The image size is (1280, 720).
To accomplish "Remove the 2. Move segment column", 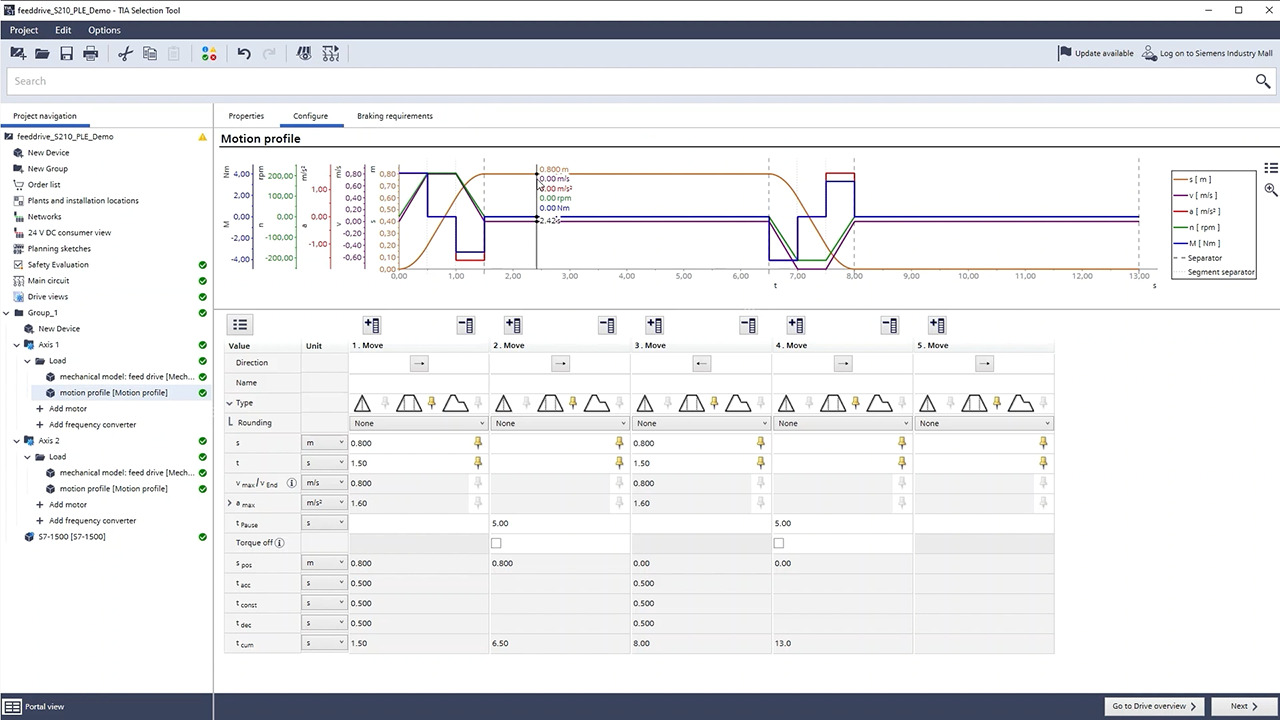I will [606, 325].
